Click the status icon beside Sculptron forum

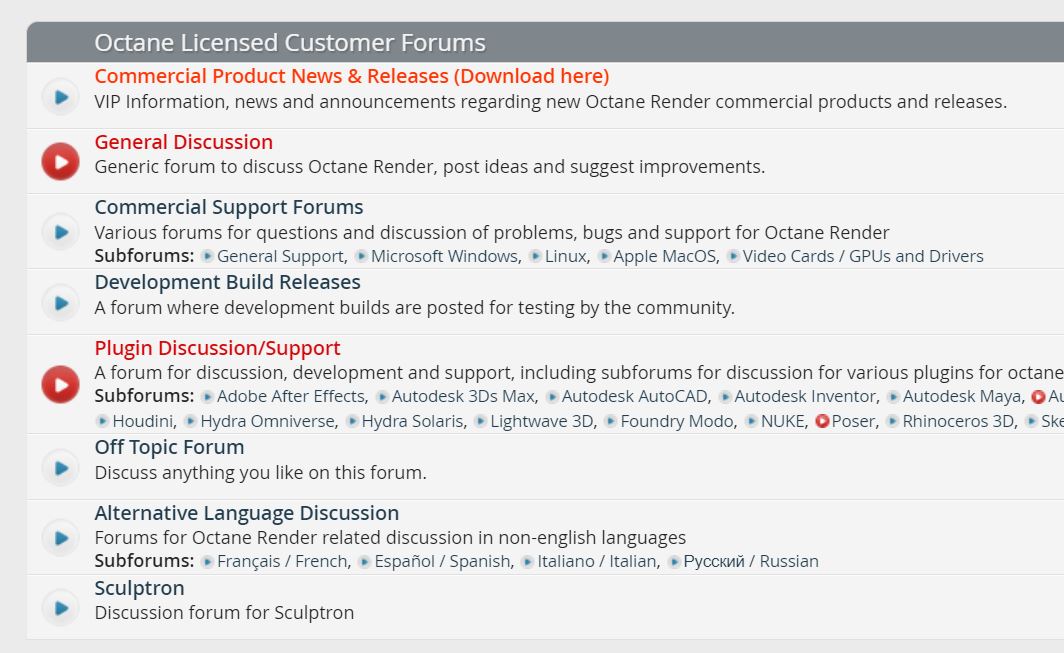click(60, 607)
